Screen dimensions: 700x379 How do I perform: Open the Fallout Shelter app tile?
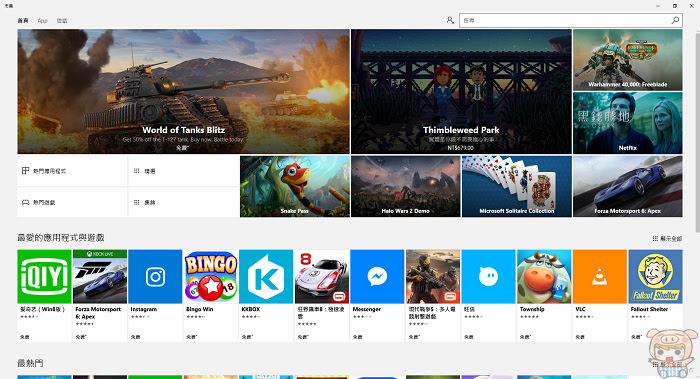[655, 295]
